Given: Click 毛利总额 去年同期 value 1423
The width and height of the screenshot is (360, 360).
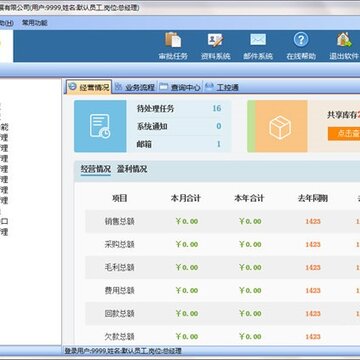Looking at the screenshot, I should point(313,267).
